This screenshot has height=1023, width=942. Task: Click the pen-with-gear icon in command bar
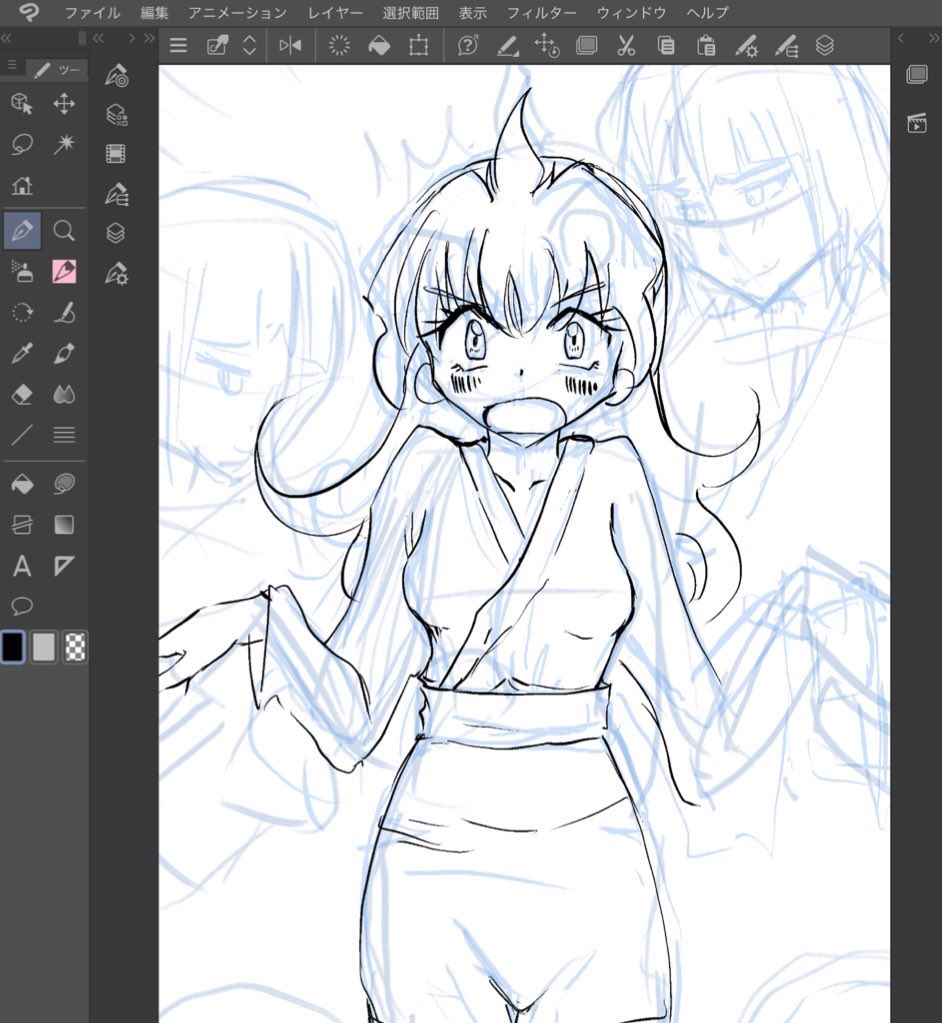point(746,46)
